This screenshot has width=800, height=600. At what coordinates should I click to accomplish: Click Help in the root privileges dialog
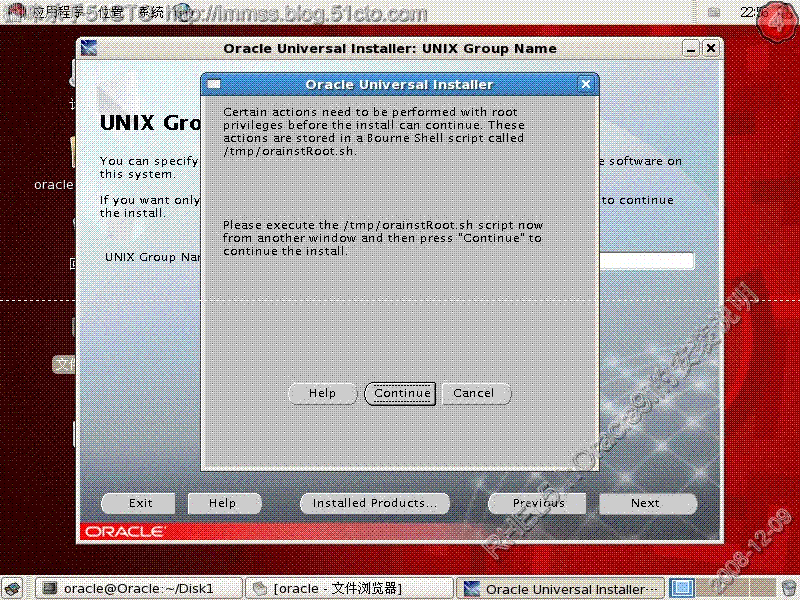pos(322,393)
